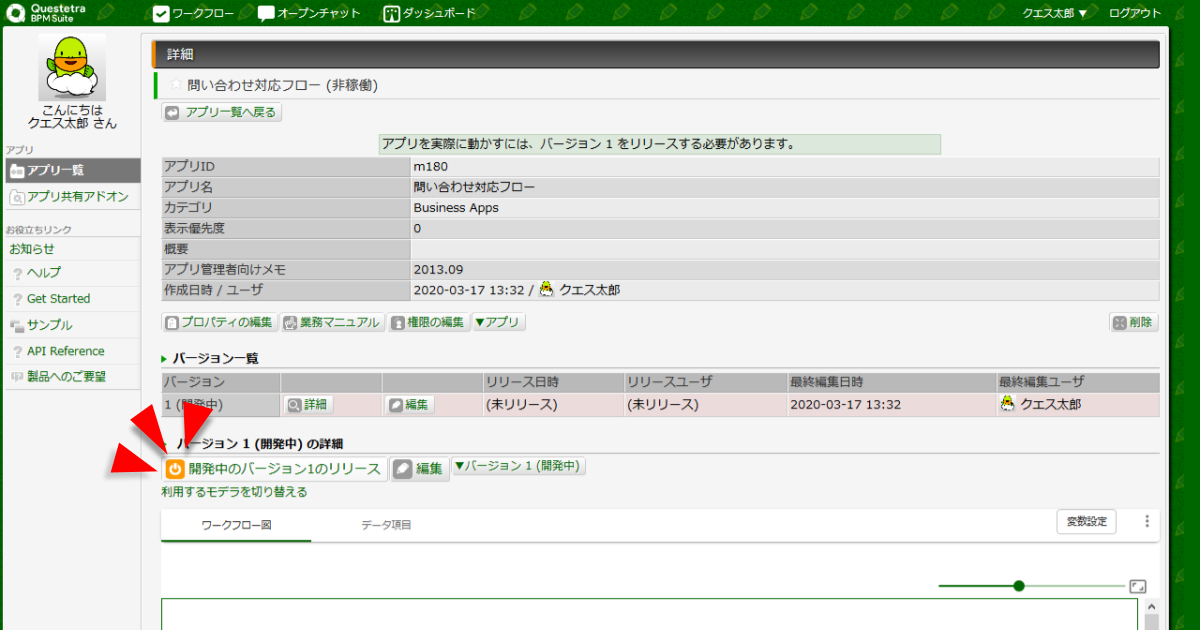Viewport: 1200px width, 630px height.
Task: Collapse the バージョン一覧 section triangle
Action: point(165,359)
